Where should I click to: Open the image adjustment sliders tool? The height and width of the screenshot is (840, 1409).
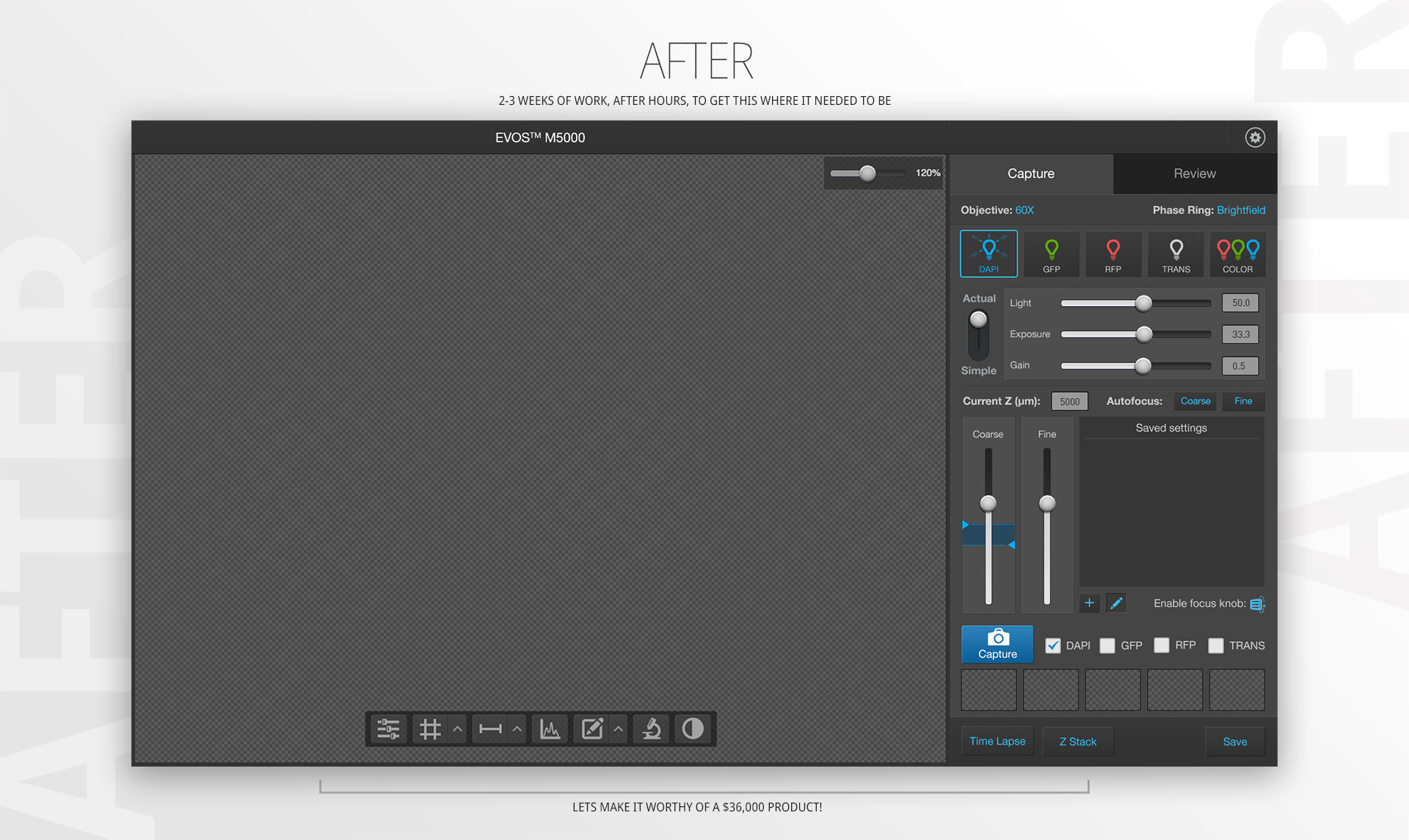[x=388, y=729]
